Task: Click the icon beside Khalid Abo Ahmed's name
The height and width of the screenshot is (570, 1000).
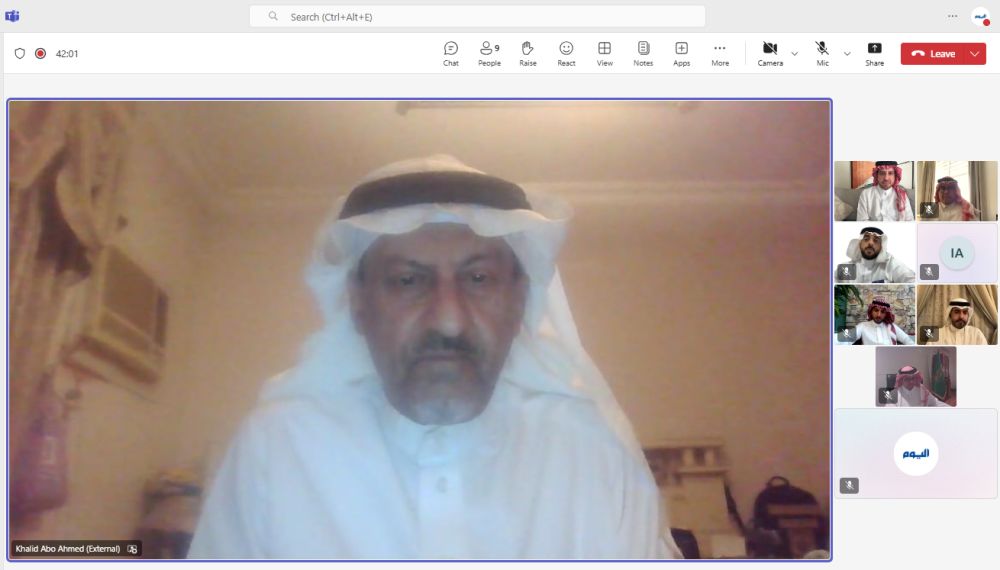Action: click(x=132, y=548)
